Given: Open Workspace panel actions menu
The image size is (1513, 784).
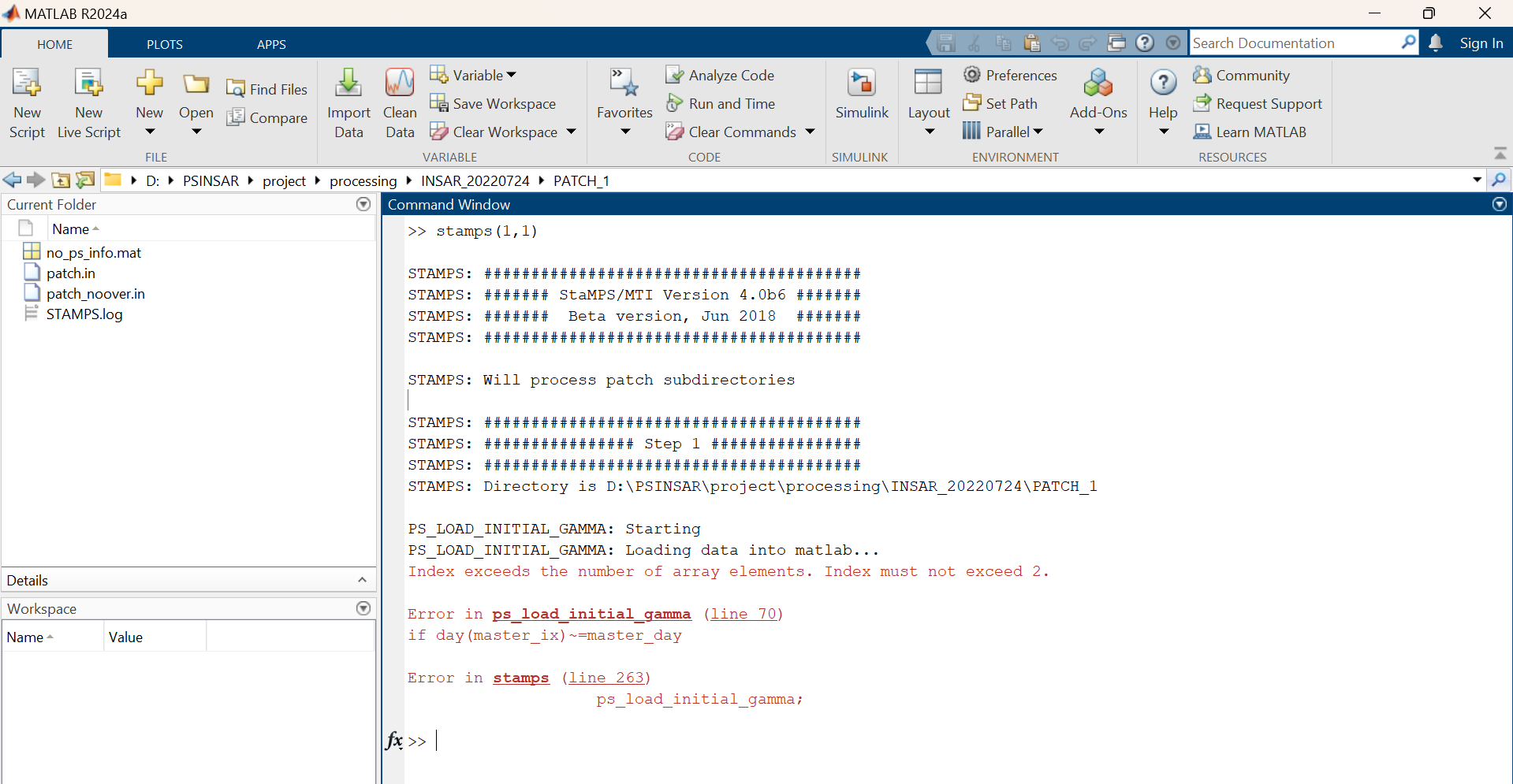Looking at the screenshot, I should (x=363, y=608).
